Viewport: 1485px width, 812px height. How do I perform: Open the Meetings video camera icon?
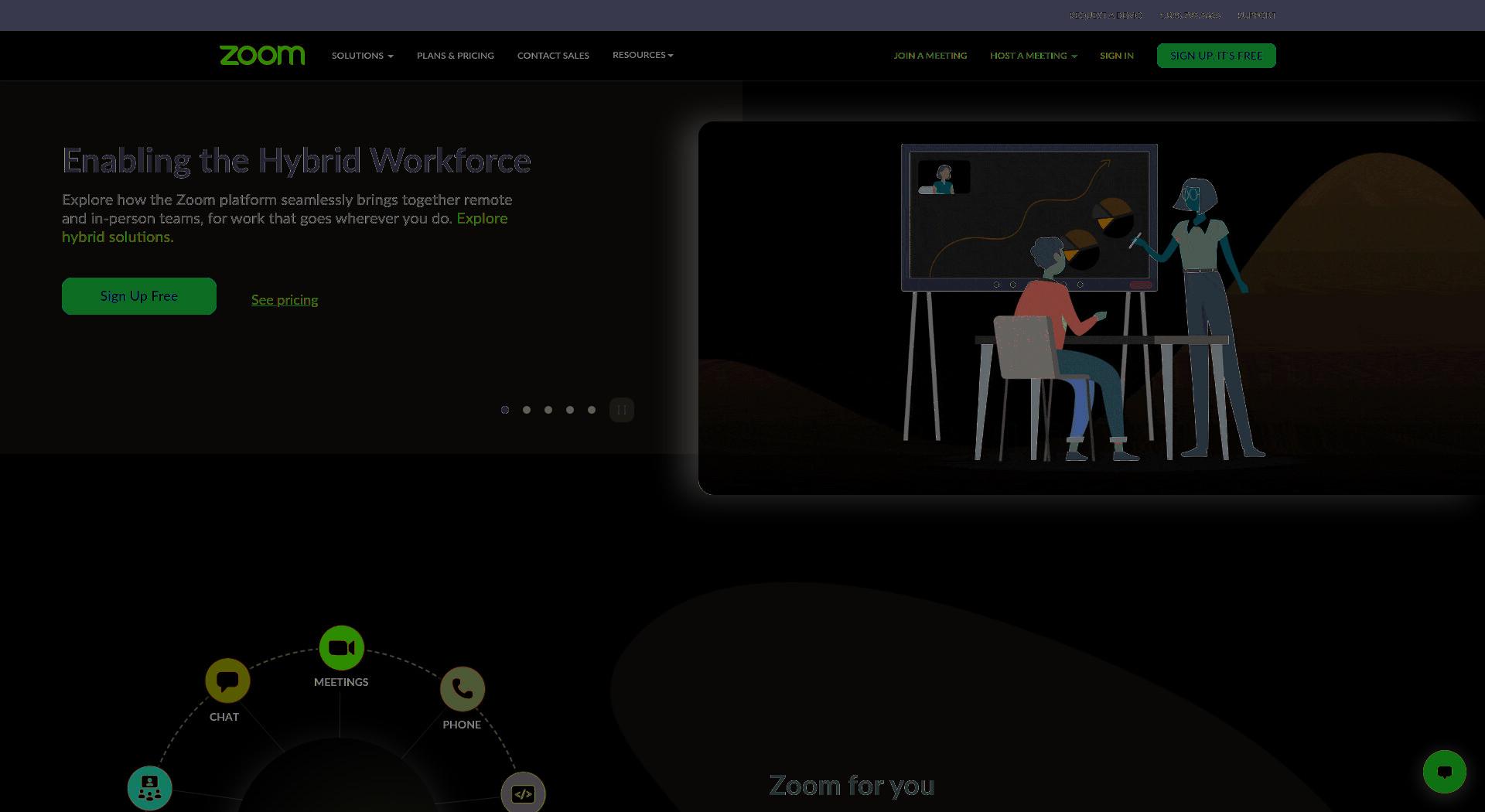(342, 648)
